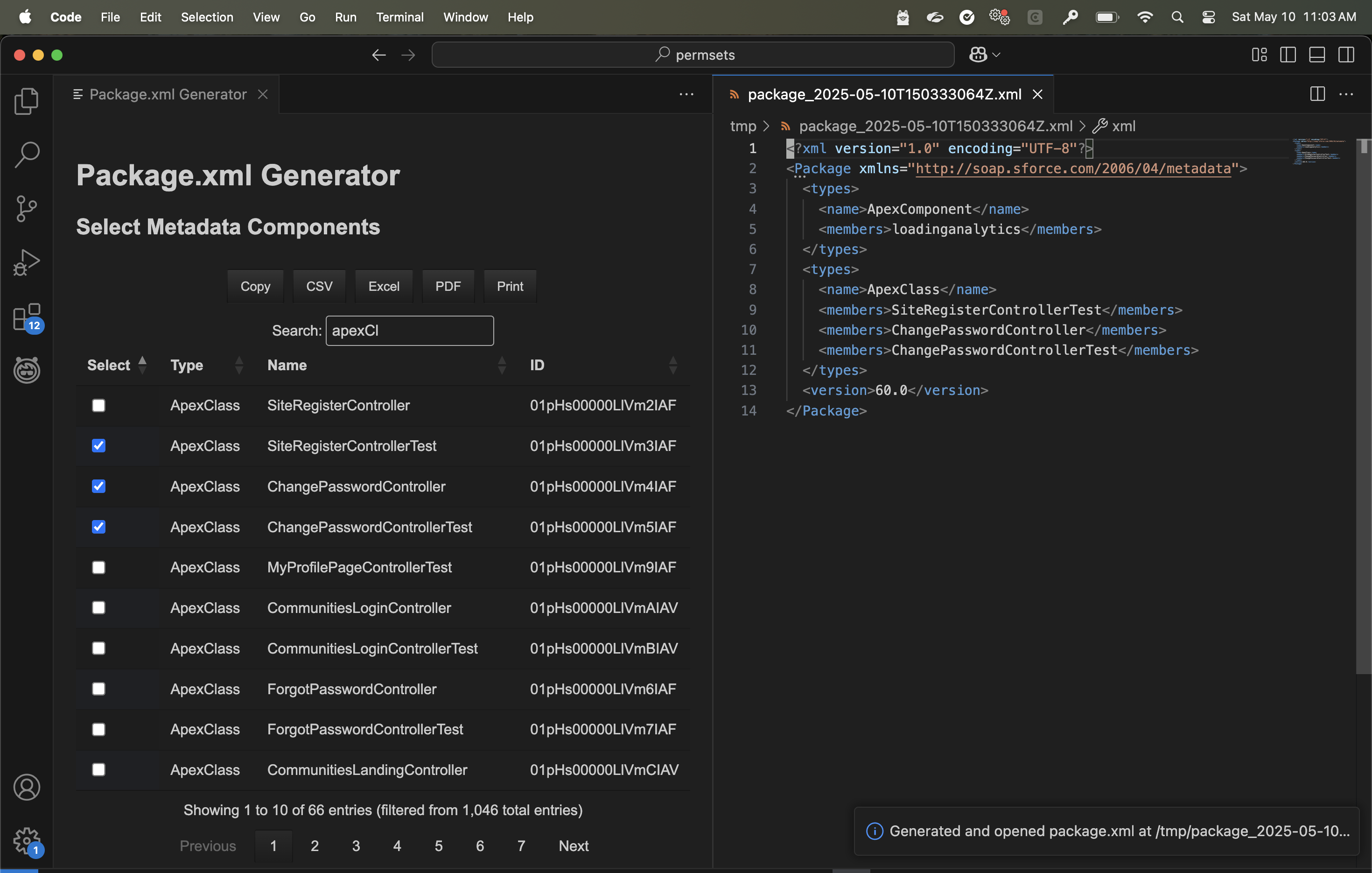Open the Salesforce bear extension icon
The width and height of the screenshot is (1372, 873).
coord(27,370)
